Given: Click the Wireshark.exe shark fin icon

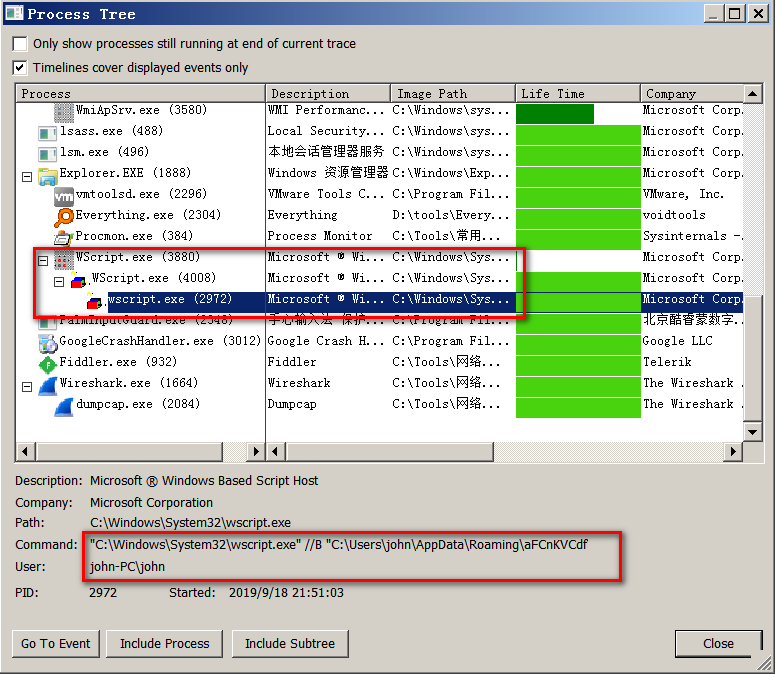Looking at the screenshot, I should pyautogui.click(x=48, y=385).
